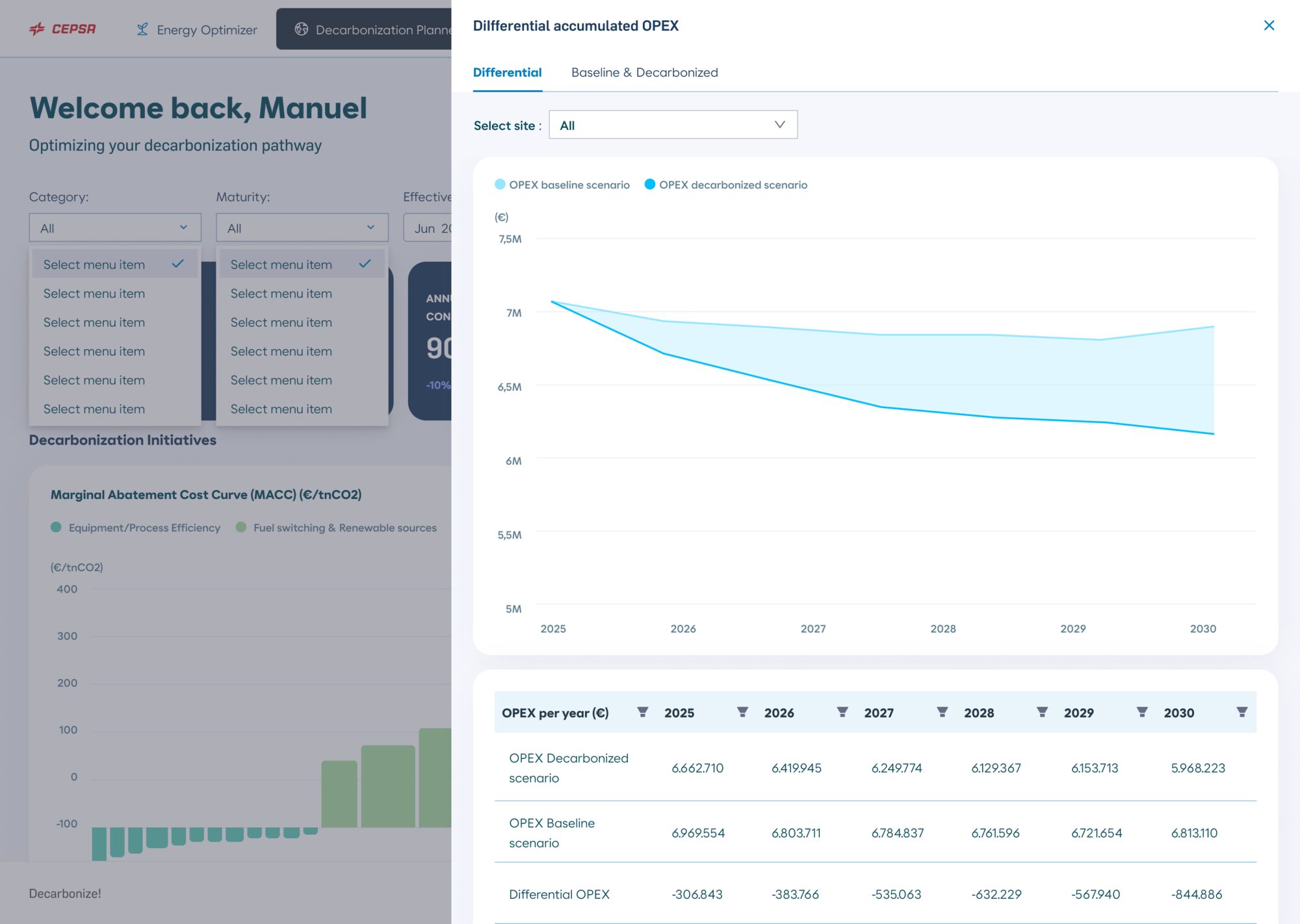
Task: Click the Decarbonization Planner globe icon
Action: (301, 29)
